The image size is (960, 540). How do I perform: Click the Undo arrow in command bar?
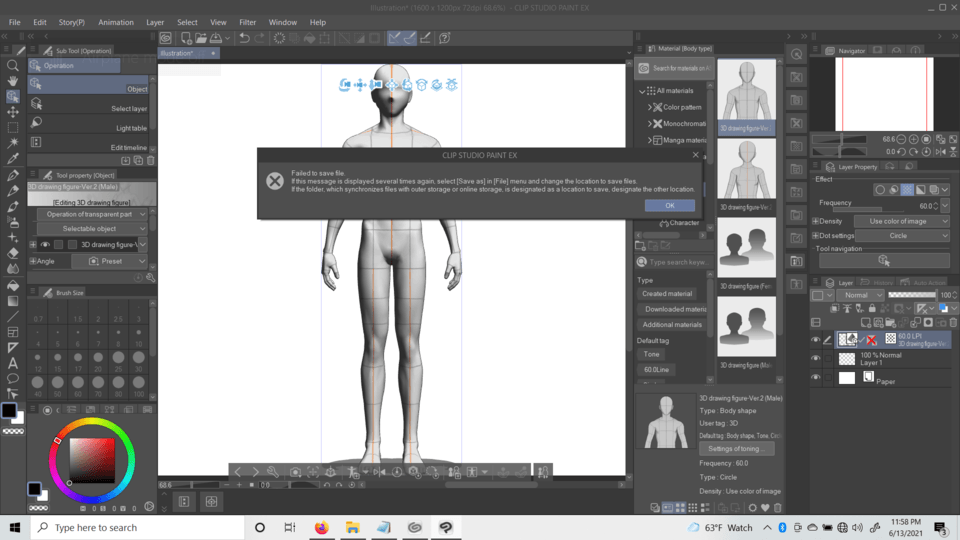tap(244, 38)
